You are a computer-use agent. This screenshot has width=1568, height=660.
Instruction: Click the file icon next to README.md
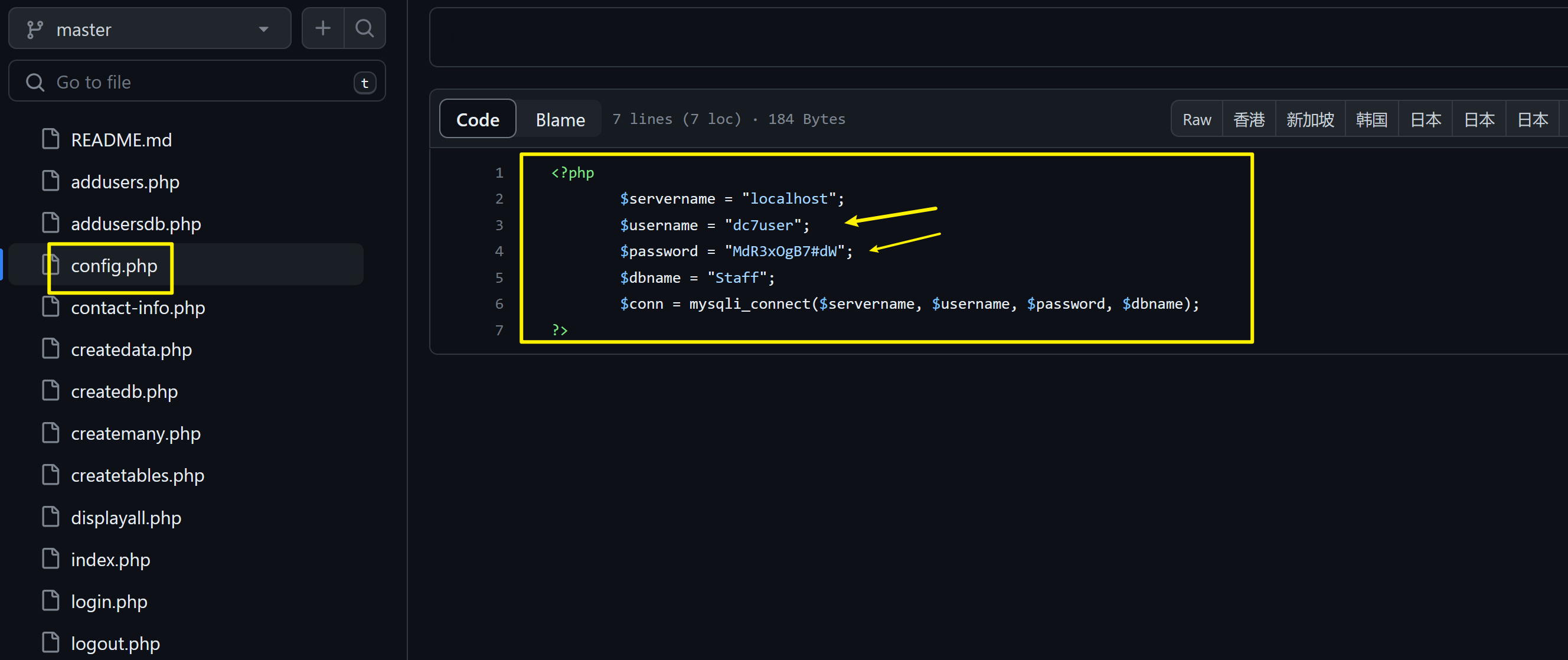tap(51, 139)
